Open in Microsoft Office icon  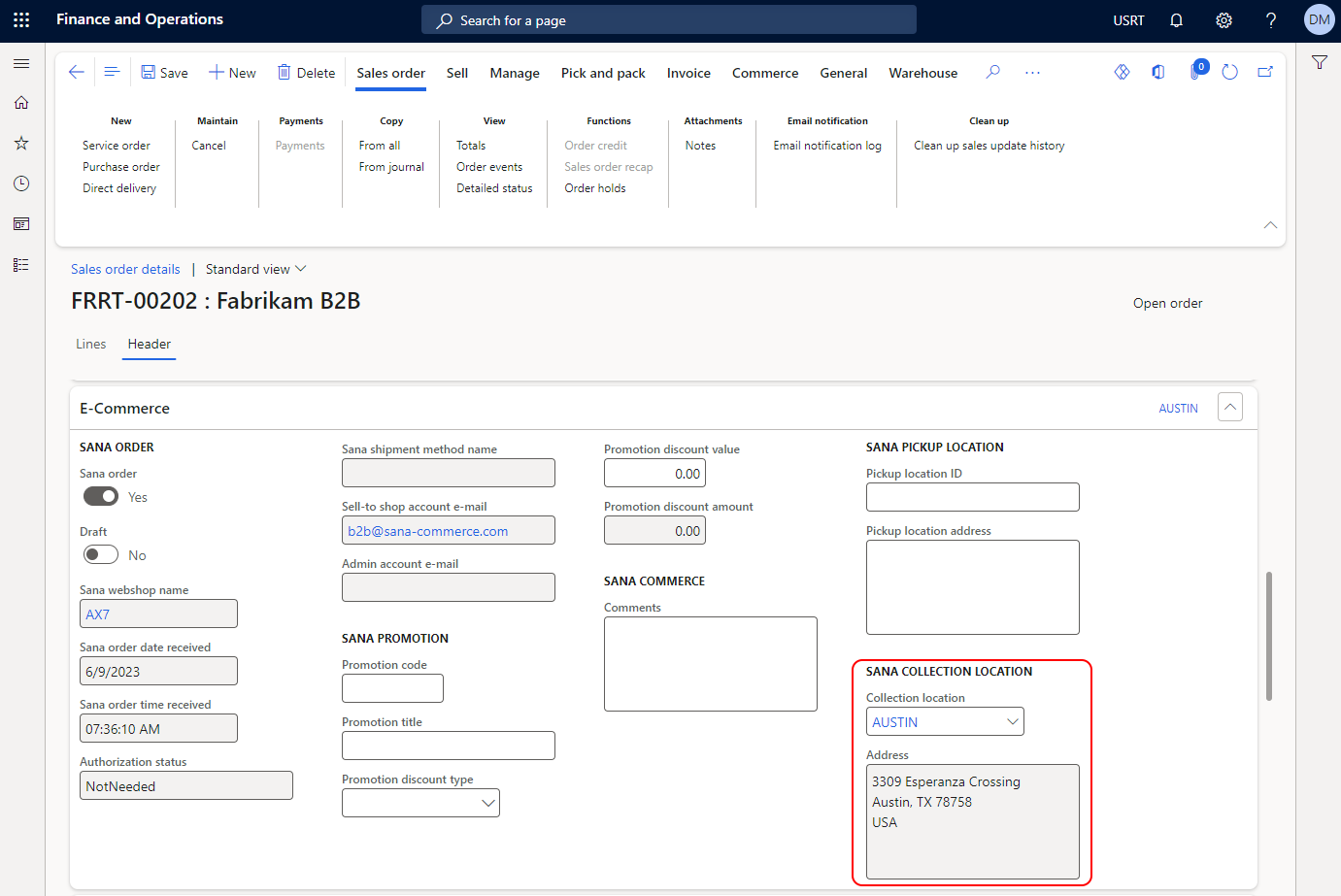pos(1158,72)
